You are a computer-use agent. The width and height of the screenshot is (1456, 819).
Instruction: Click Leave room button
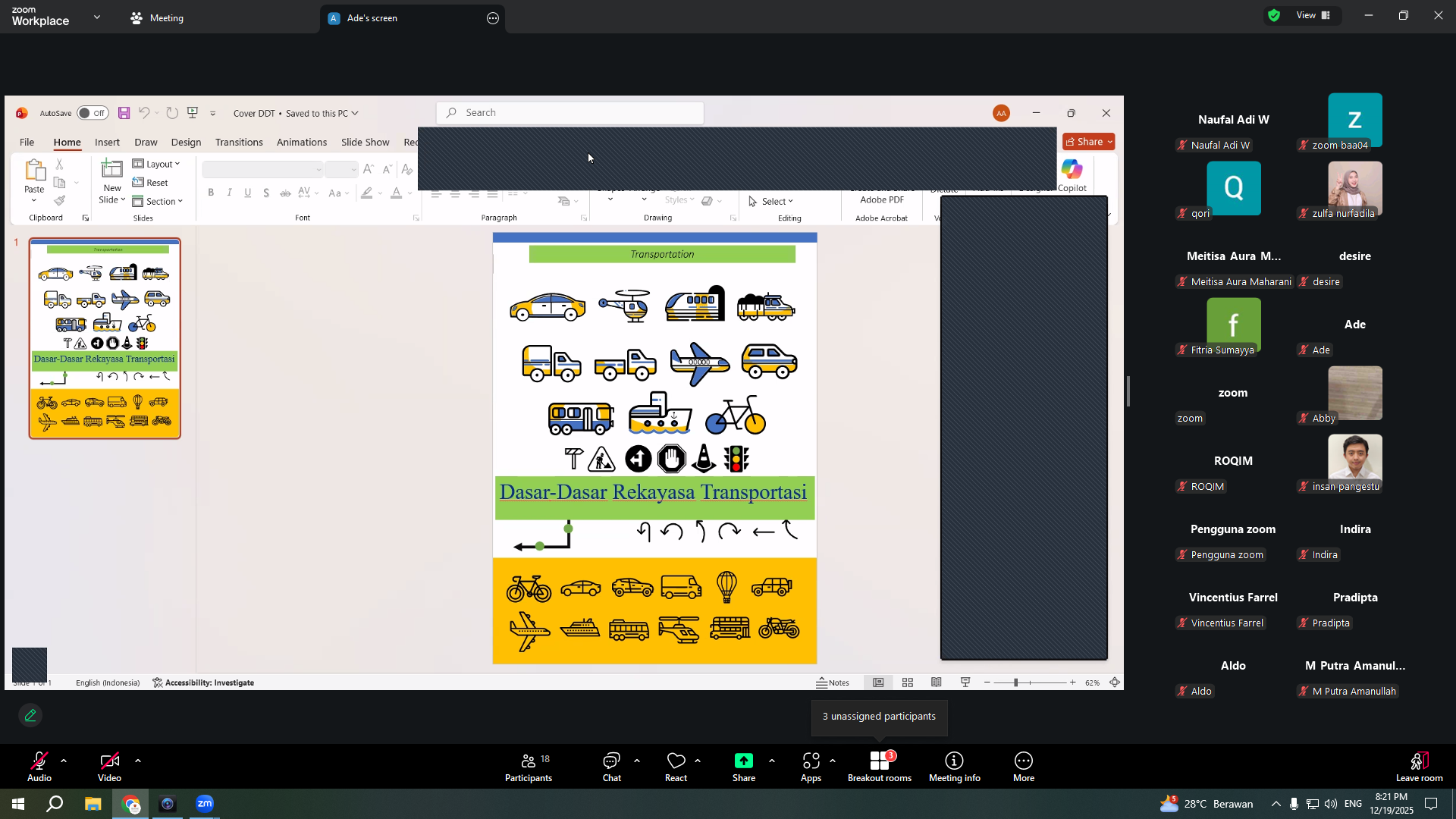pyautogui.click(x=1420, y=767)
